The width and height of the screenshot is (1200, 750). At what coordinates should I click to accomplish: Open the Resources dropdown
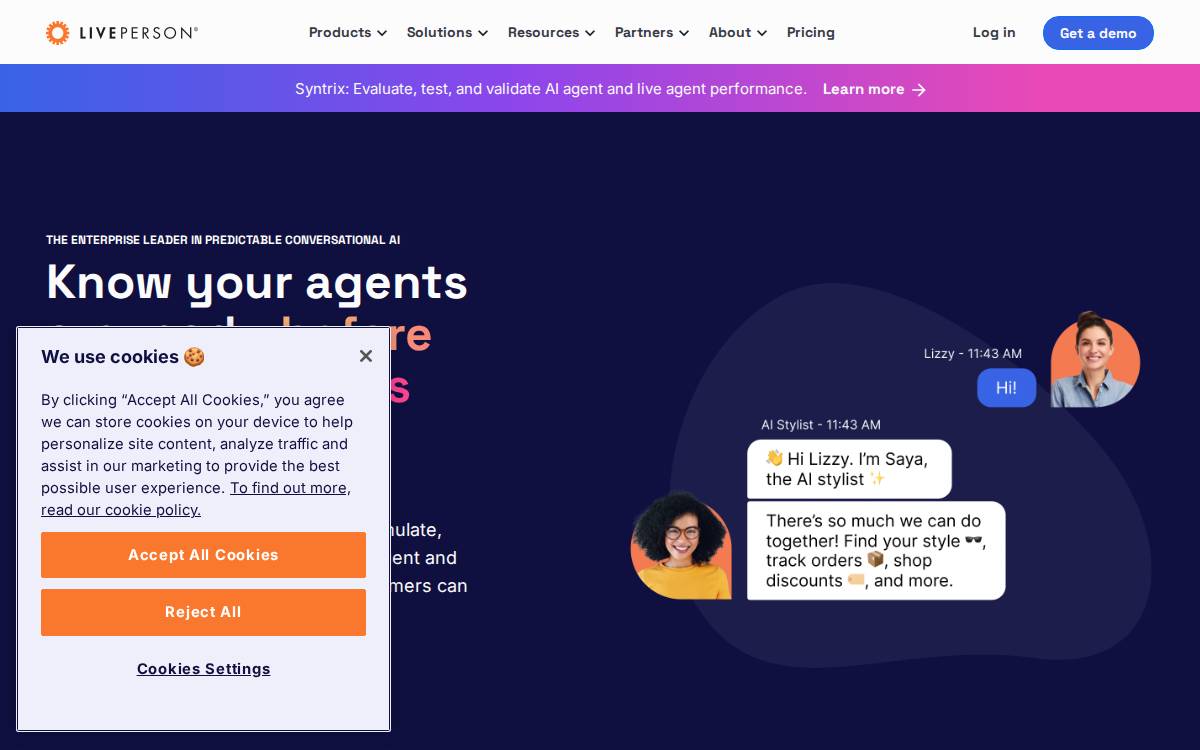[552, 32]
